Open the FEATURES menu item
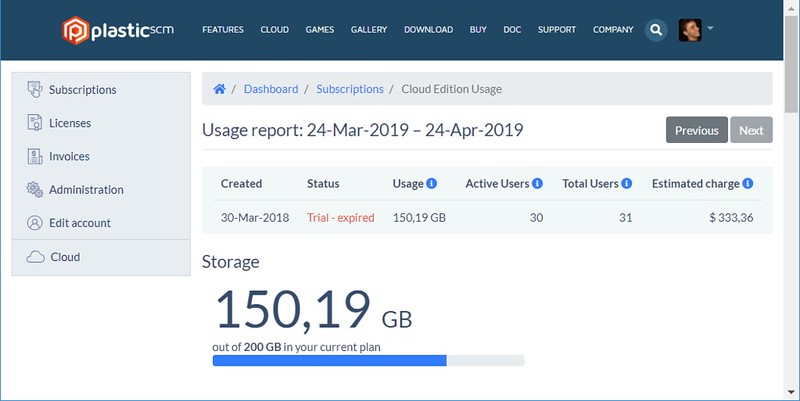Screen dimensions: 800x401 pos(222,30)
